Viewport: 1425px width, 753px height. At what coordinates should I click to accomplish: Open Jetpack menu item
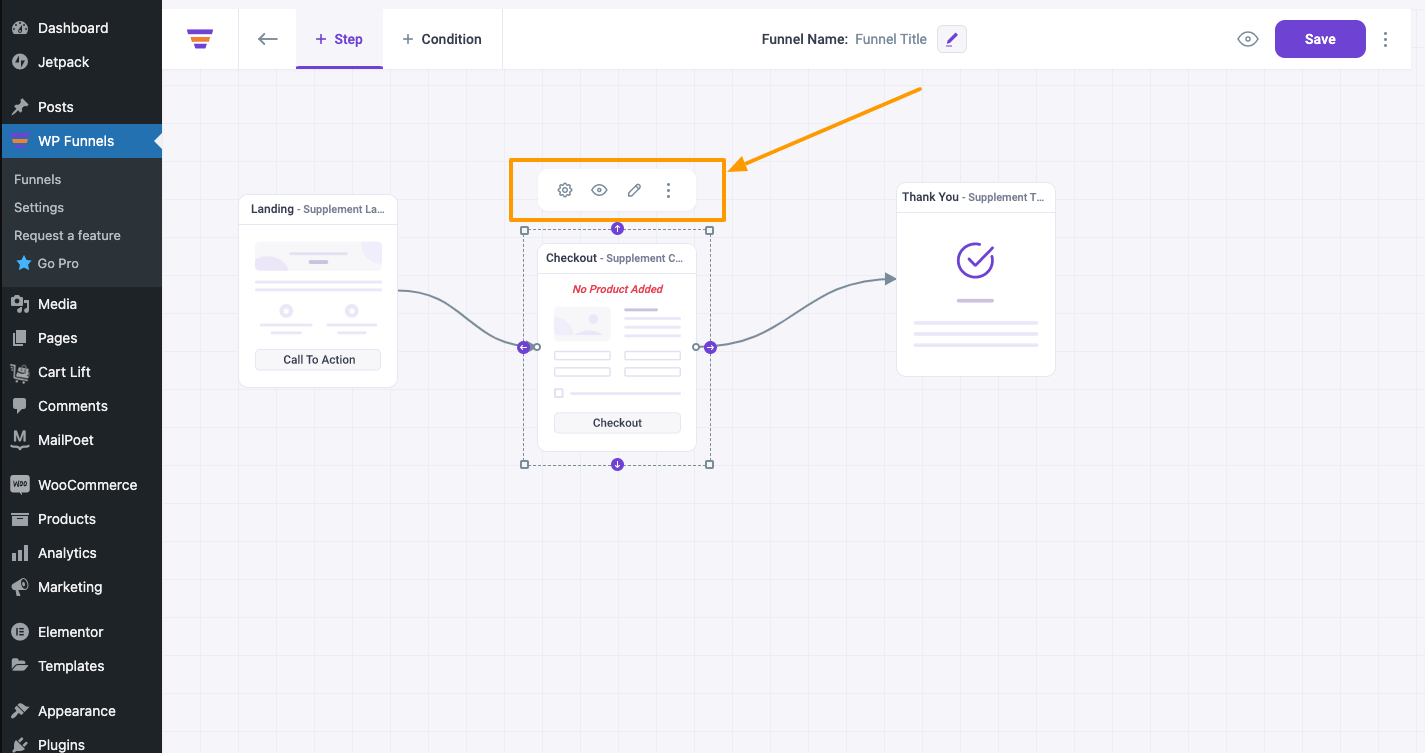81,62
